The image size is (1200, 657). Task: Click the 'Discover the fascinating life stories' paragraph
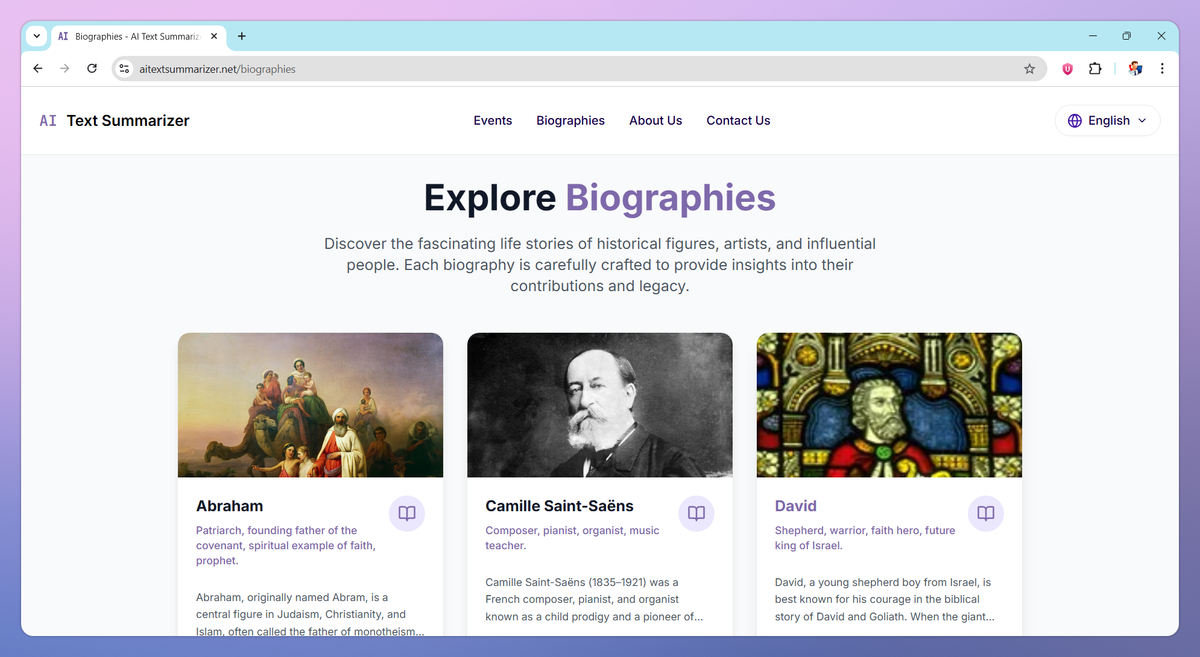coord(600,265)
